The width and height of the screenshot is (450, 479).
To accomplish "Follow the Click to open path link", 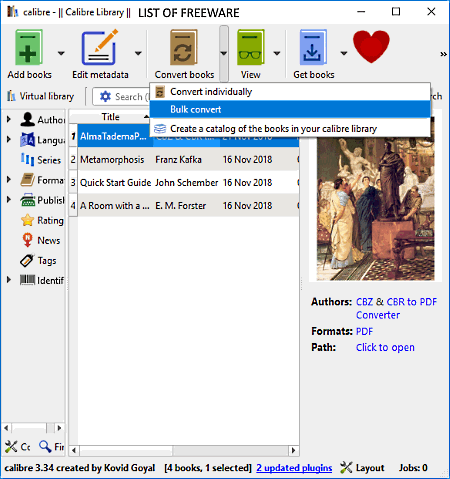I will (x=385, y=347).
